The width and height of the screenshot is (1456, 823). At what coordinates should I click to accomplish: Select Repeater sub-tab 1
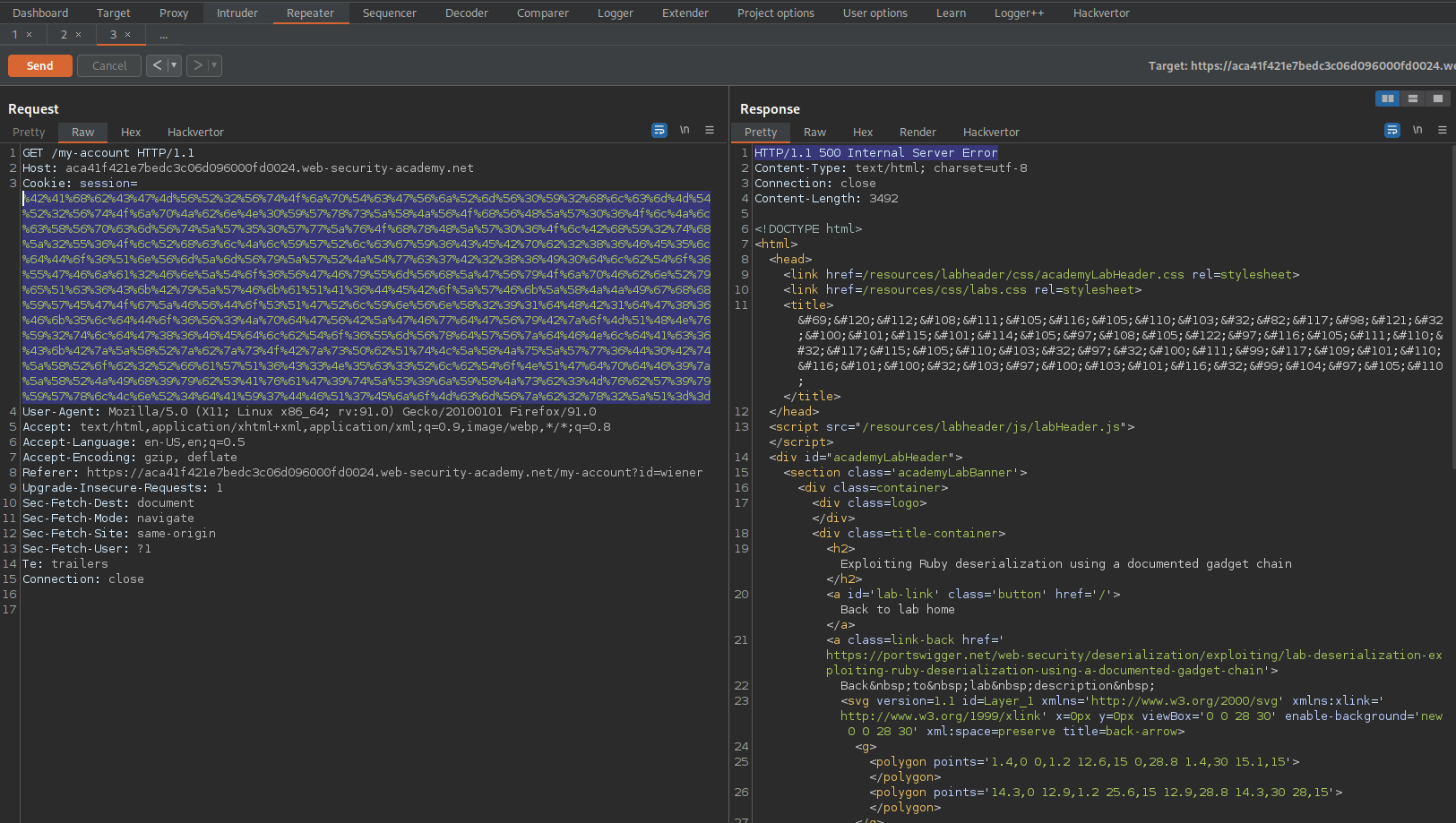(x=15, y=35)
